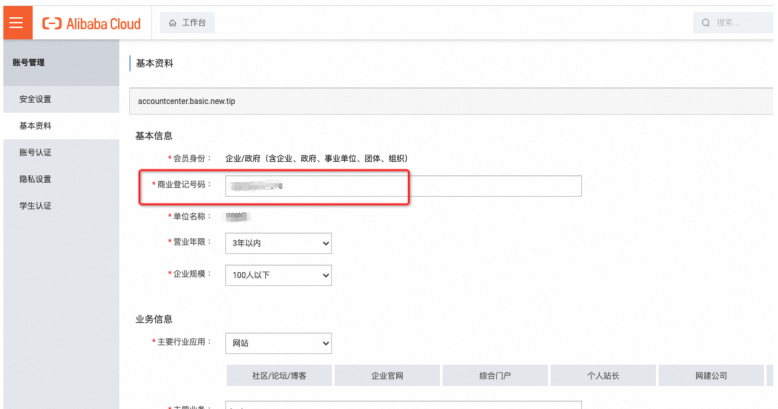Choose the 个人站长 option
778x409 pixels.
tap(603, 376)
